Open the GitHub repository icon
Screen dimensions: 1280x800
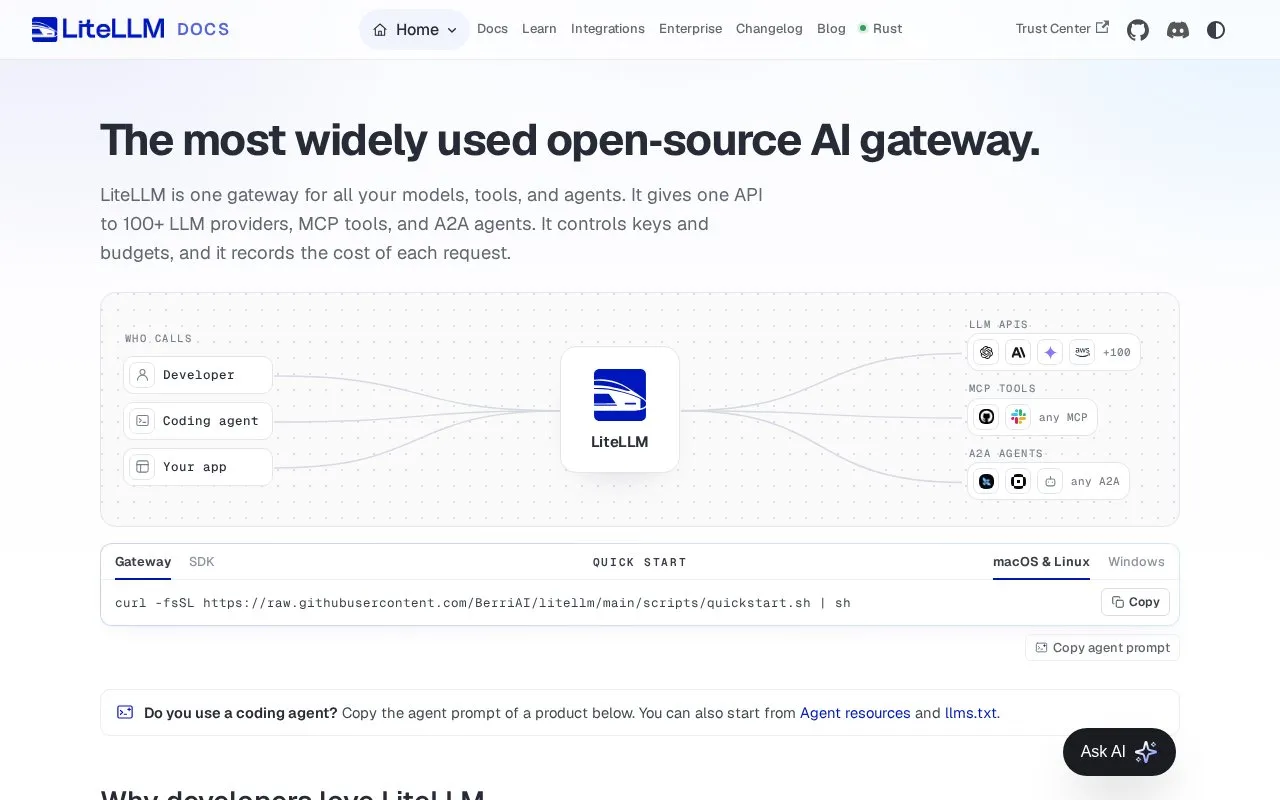1138,30
